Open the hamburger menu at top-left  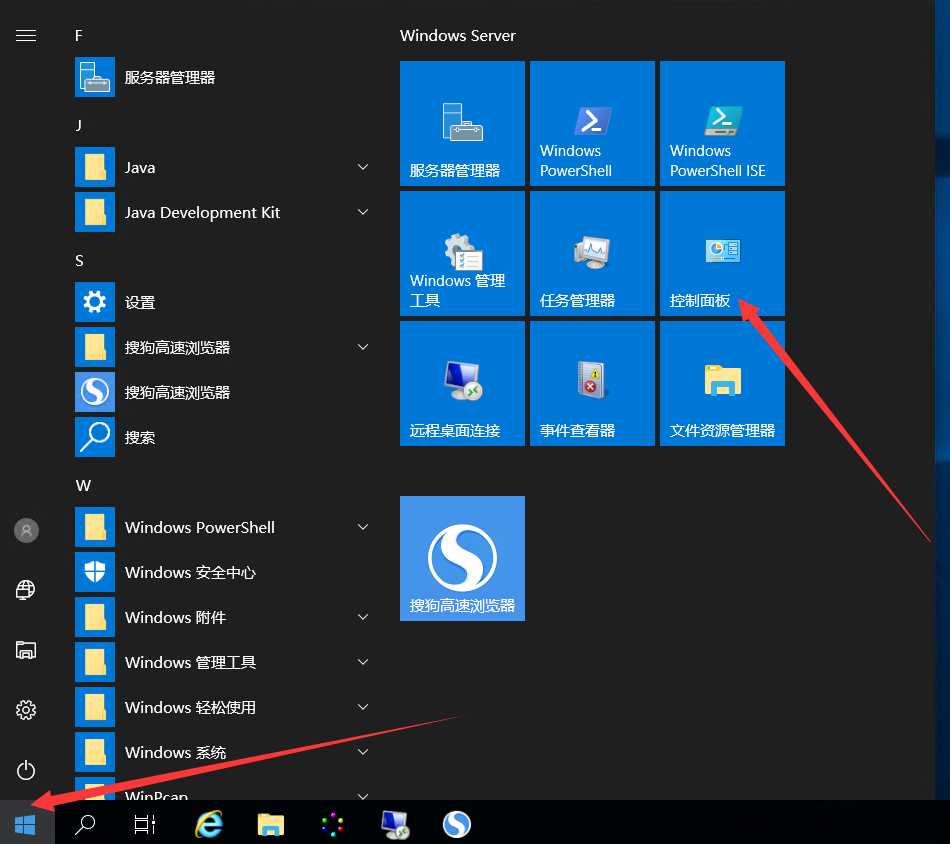tap(26, 36)
